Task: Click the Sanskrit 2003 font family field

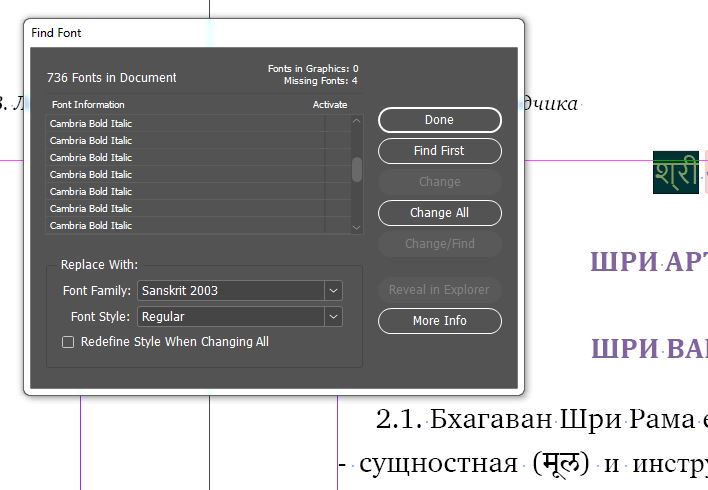Action: [x=231, y=290]
